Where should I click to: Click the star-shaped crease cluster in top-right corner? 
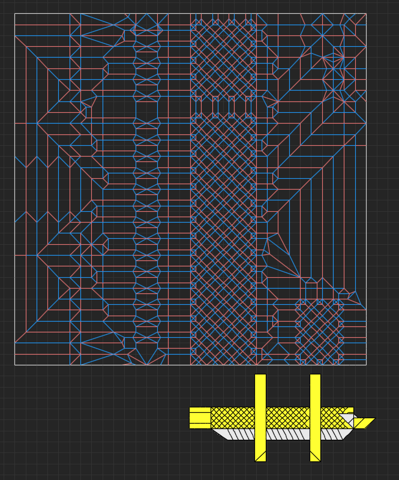[x=338, y=73]
